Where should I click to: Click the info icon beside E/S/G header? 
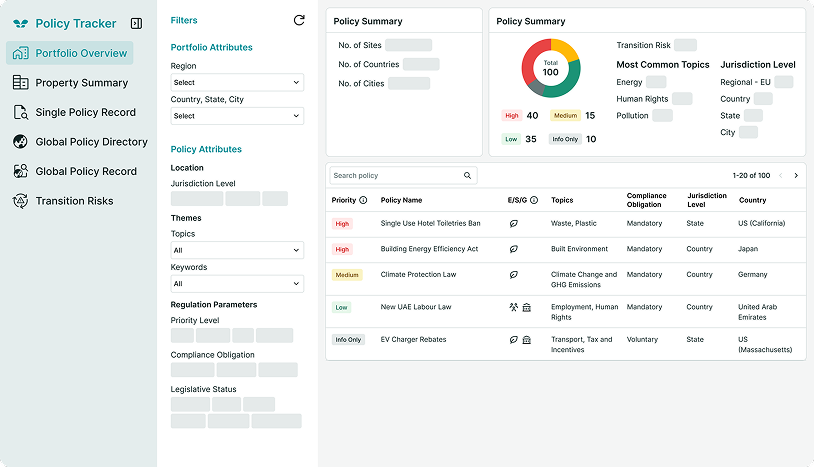tap(535, 200)
